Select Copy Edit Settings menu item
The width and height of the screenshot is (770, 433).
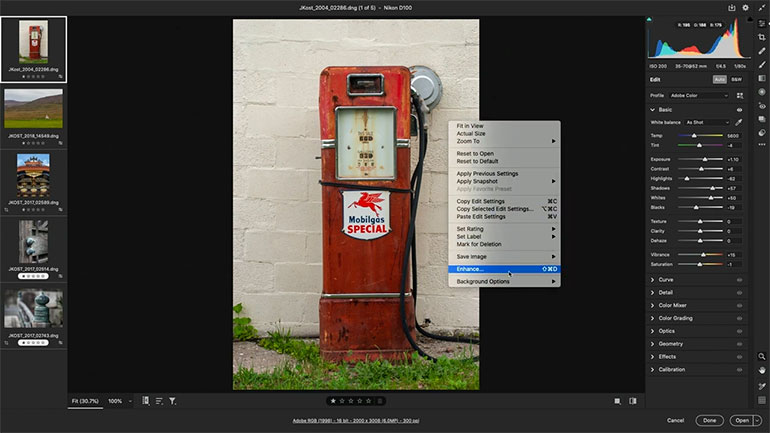[x=481, y=201]
